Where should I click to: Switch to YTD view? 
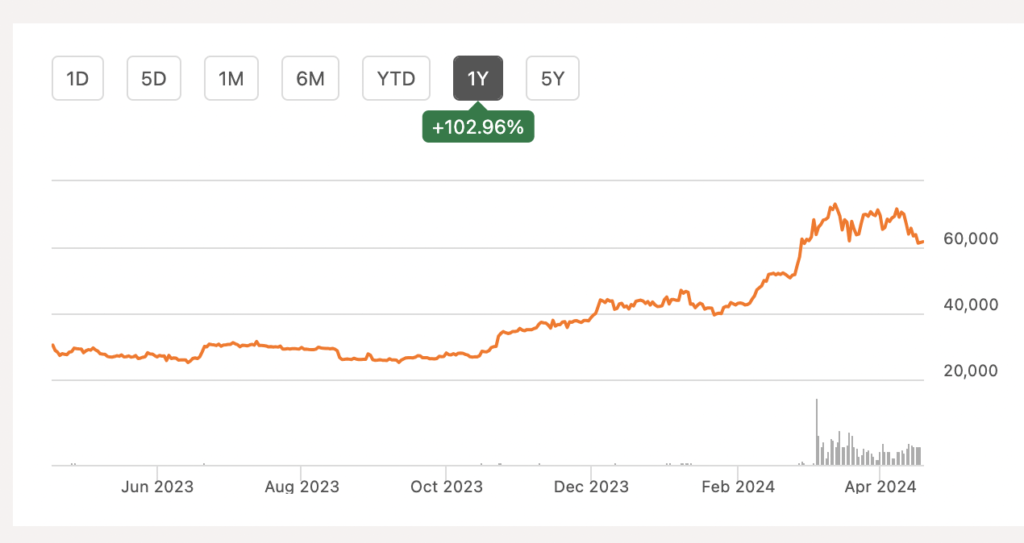396,79
